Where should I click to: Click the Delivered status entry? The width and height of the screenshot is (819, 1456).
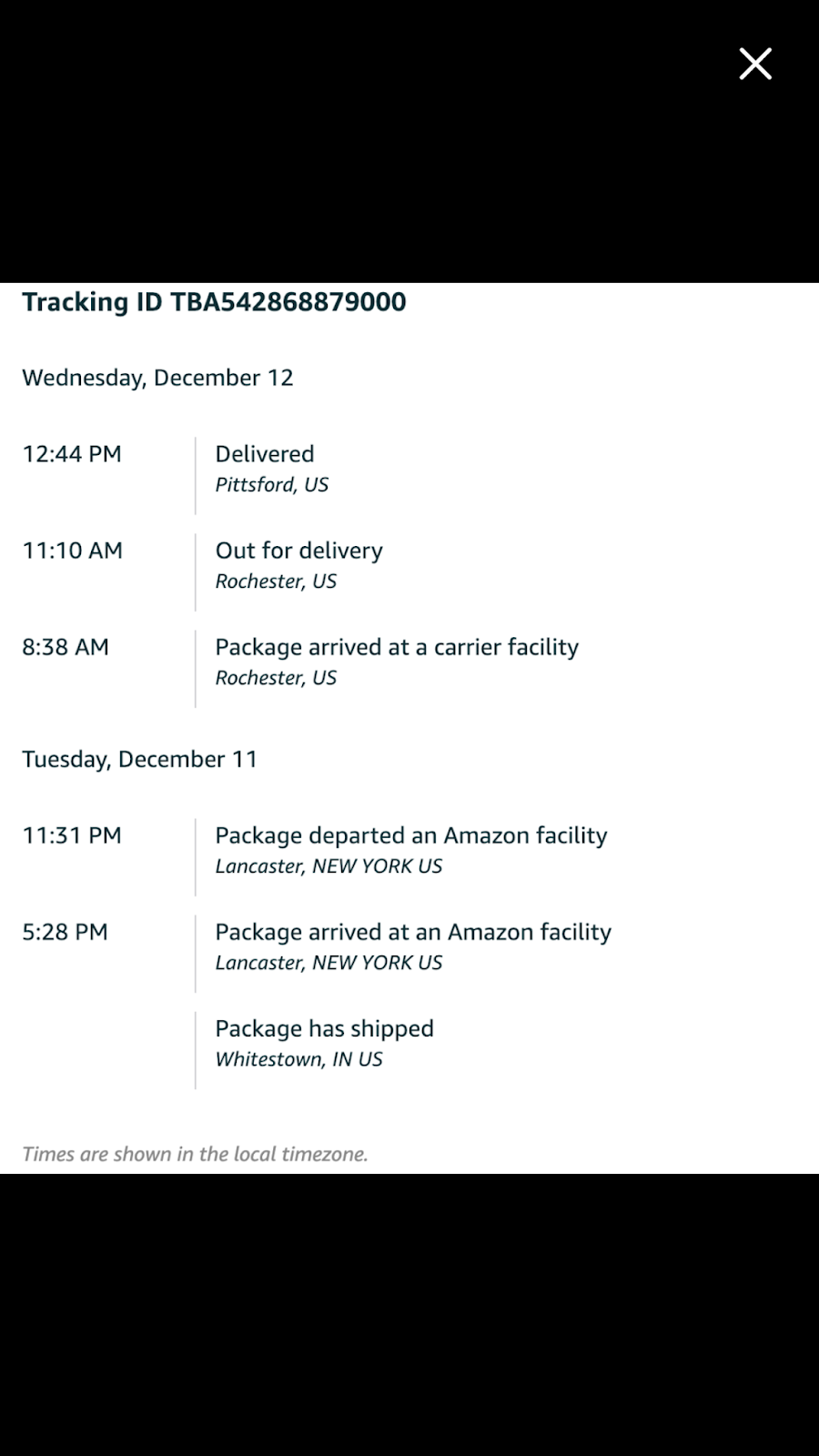[x=265, y=454]
